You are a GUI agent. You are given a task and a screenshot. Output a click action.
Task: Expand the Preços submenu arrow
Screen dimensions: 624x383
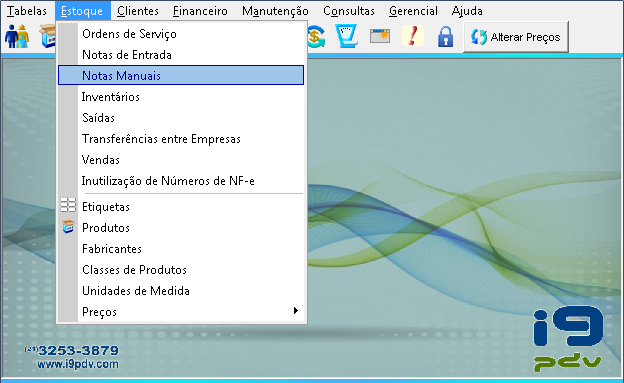[296, 311]
